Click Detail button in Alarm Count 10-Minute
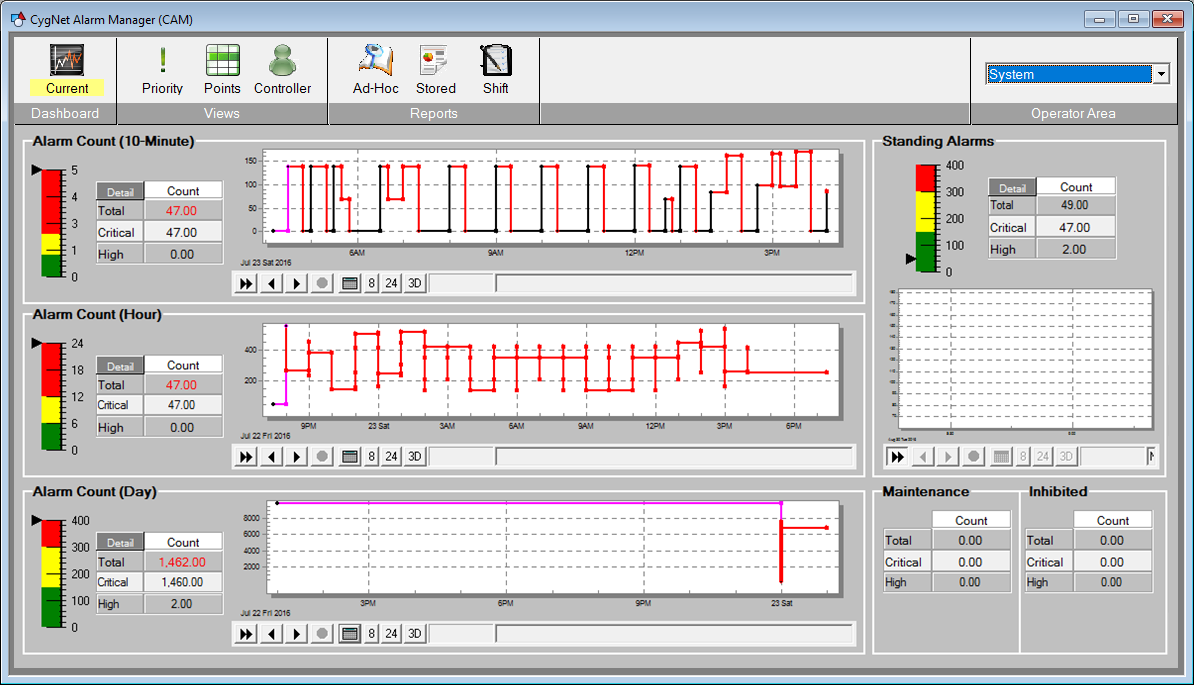Viewport: 1194px width, 685px height. 120,192
